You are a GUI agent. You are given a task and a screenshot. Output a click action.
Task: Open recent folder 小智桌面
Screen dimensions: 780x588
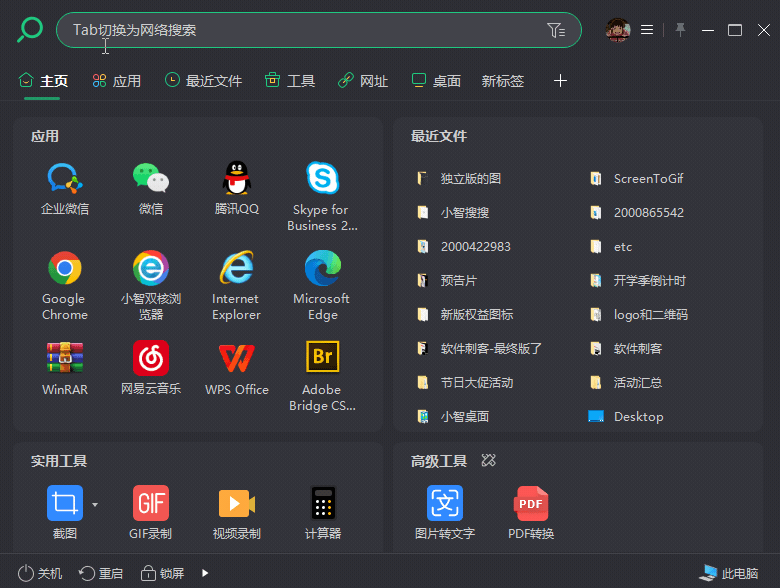(453, 416)
